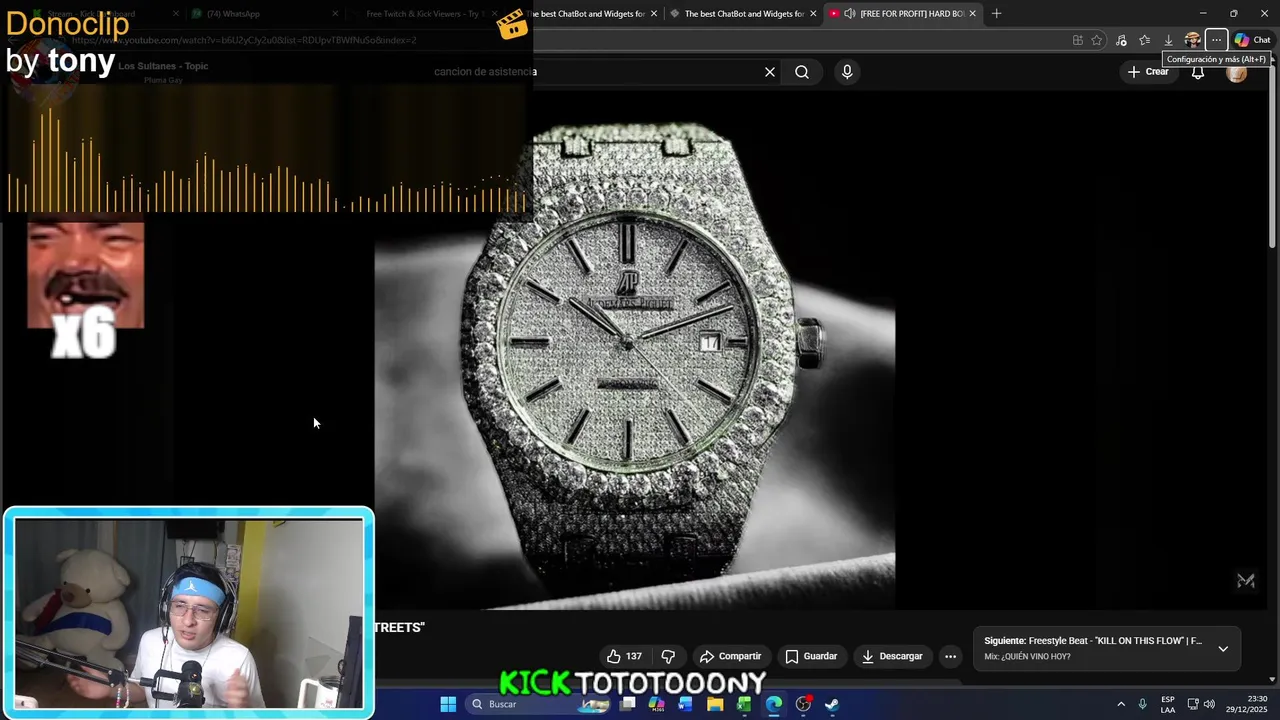This screenshot has height=720, width=1280.
Task: Share the video via Compartir
Action: click(x=731, y=656)
